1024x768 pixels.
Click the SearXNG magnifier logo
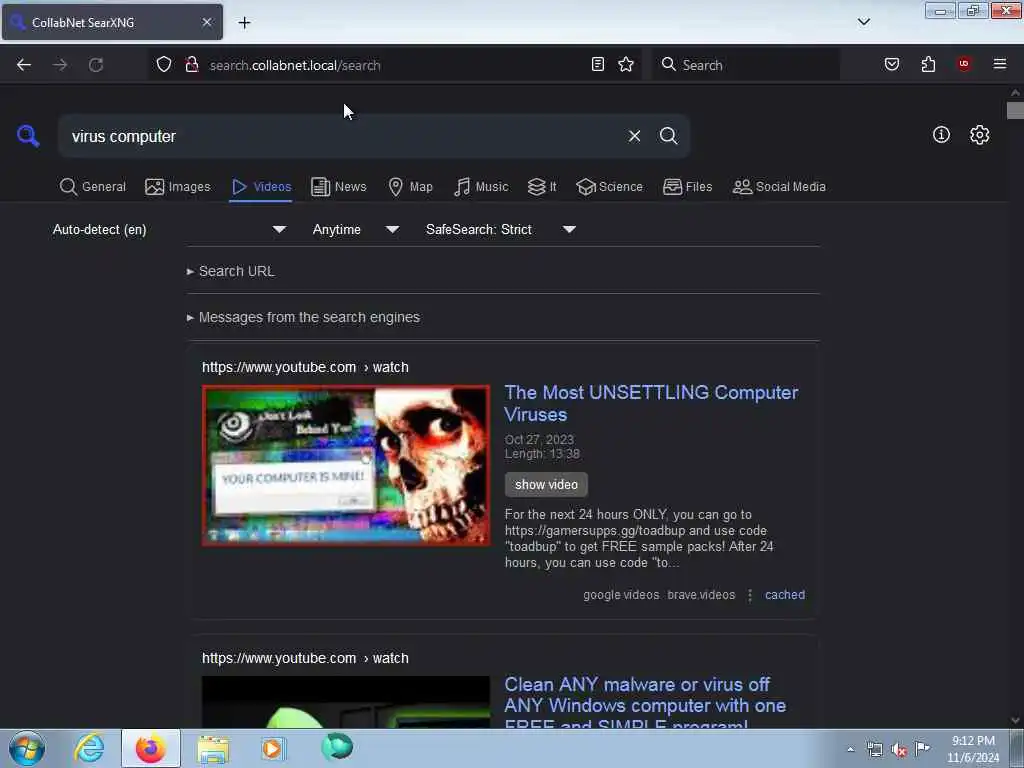point(28,136)
